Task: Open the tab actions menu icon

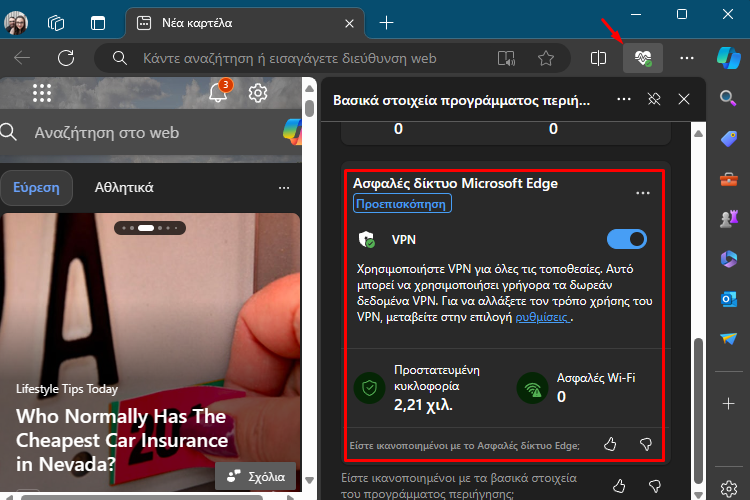Action: pyautogui.click(x=98, y=23)
